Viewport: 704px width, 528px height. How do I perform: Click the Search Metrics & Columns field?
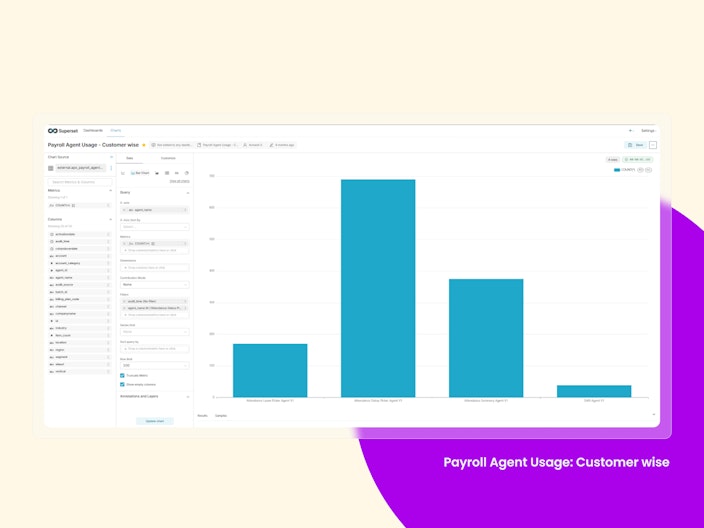80,182
